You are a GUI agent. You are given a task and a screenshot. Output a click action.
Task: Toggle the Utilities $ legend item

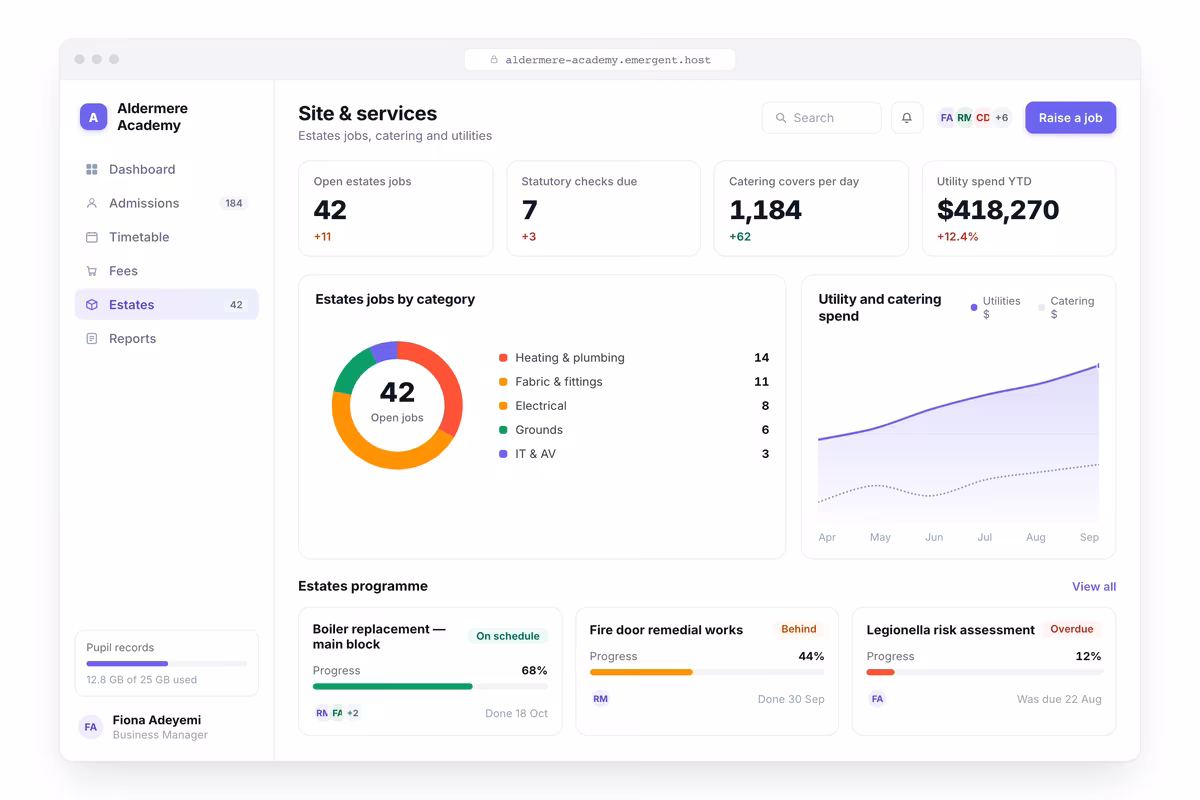(x=996, y=307)
